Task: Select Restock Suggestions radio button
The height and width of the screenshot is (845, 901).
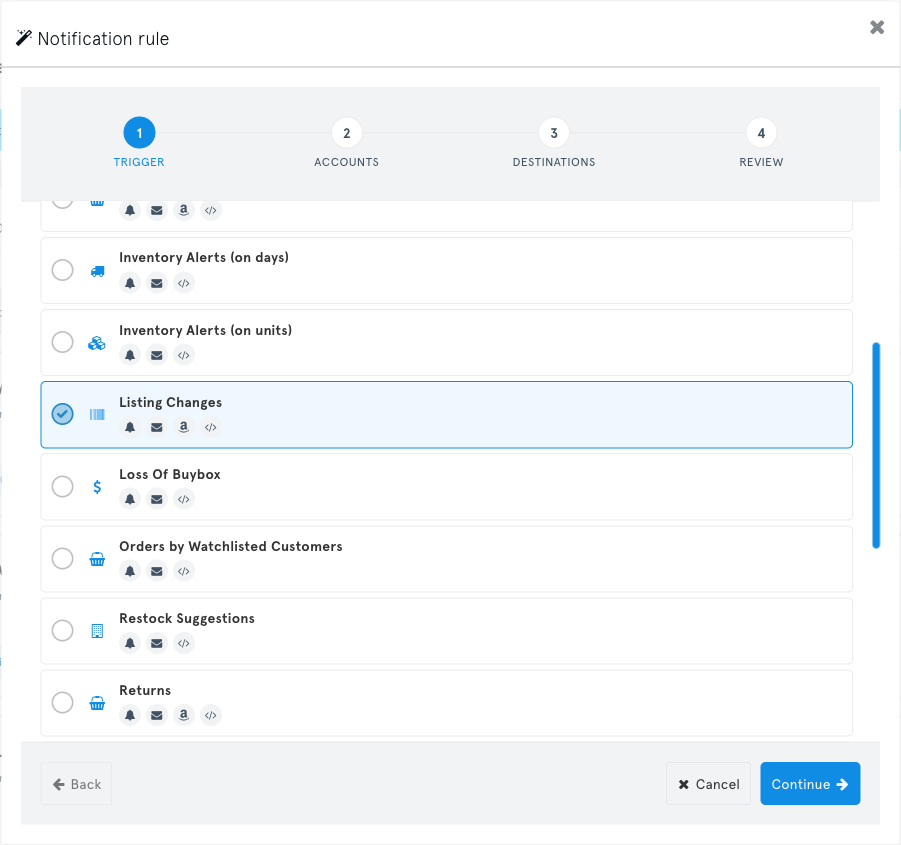Action: point(63,630)
